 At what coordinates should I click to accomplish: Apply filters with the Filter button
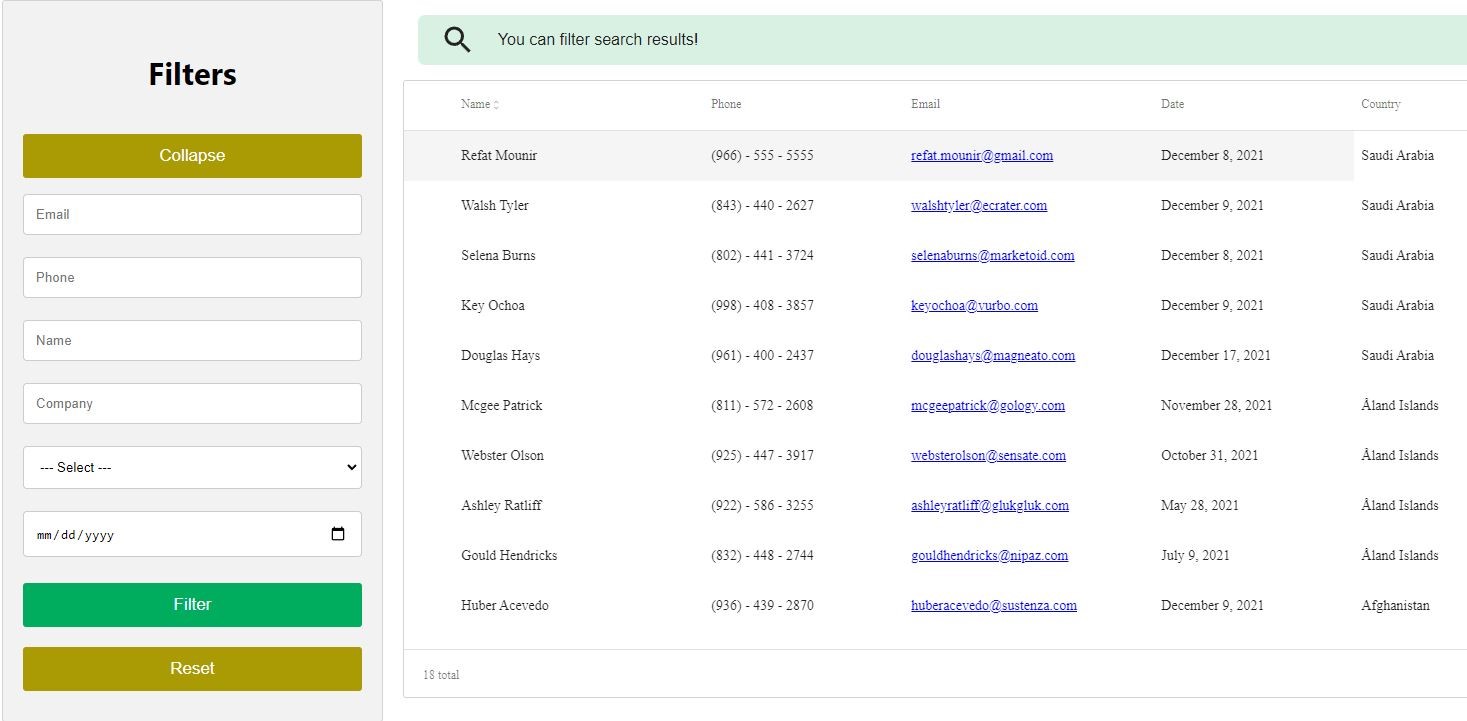click(x=192, y=604)
